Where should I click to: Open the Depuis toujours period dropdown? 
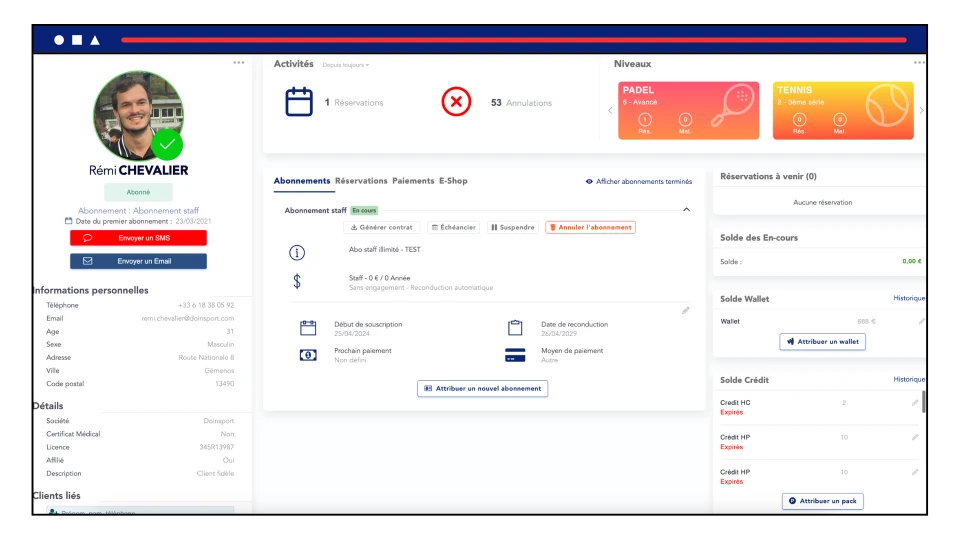click(346, 65)
